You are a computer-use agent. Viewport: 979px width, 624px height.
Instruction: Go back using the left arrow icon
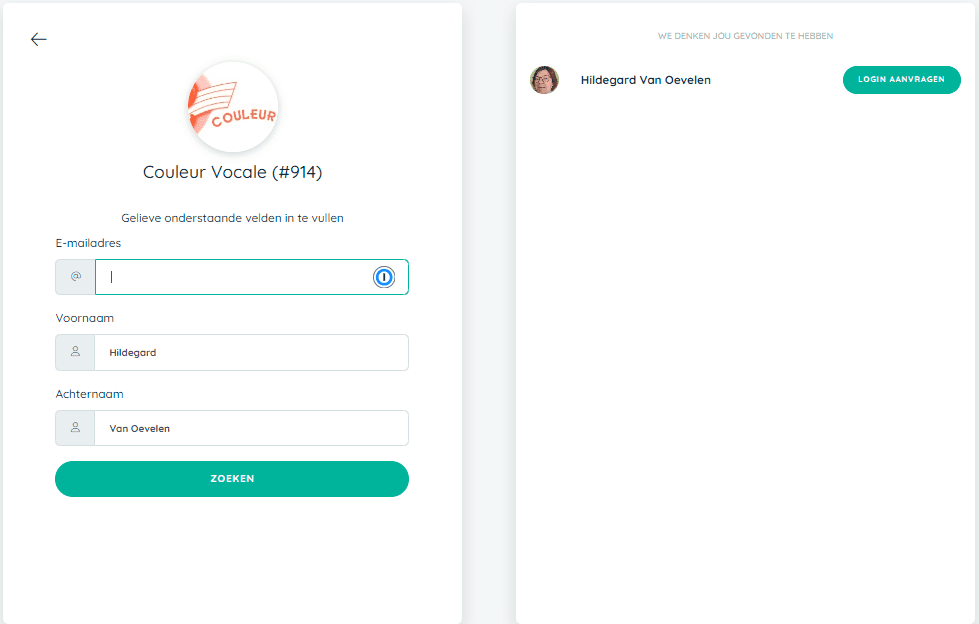point(39,39)
